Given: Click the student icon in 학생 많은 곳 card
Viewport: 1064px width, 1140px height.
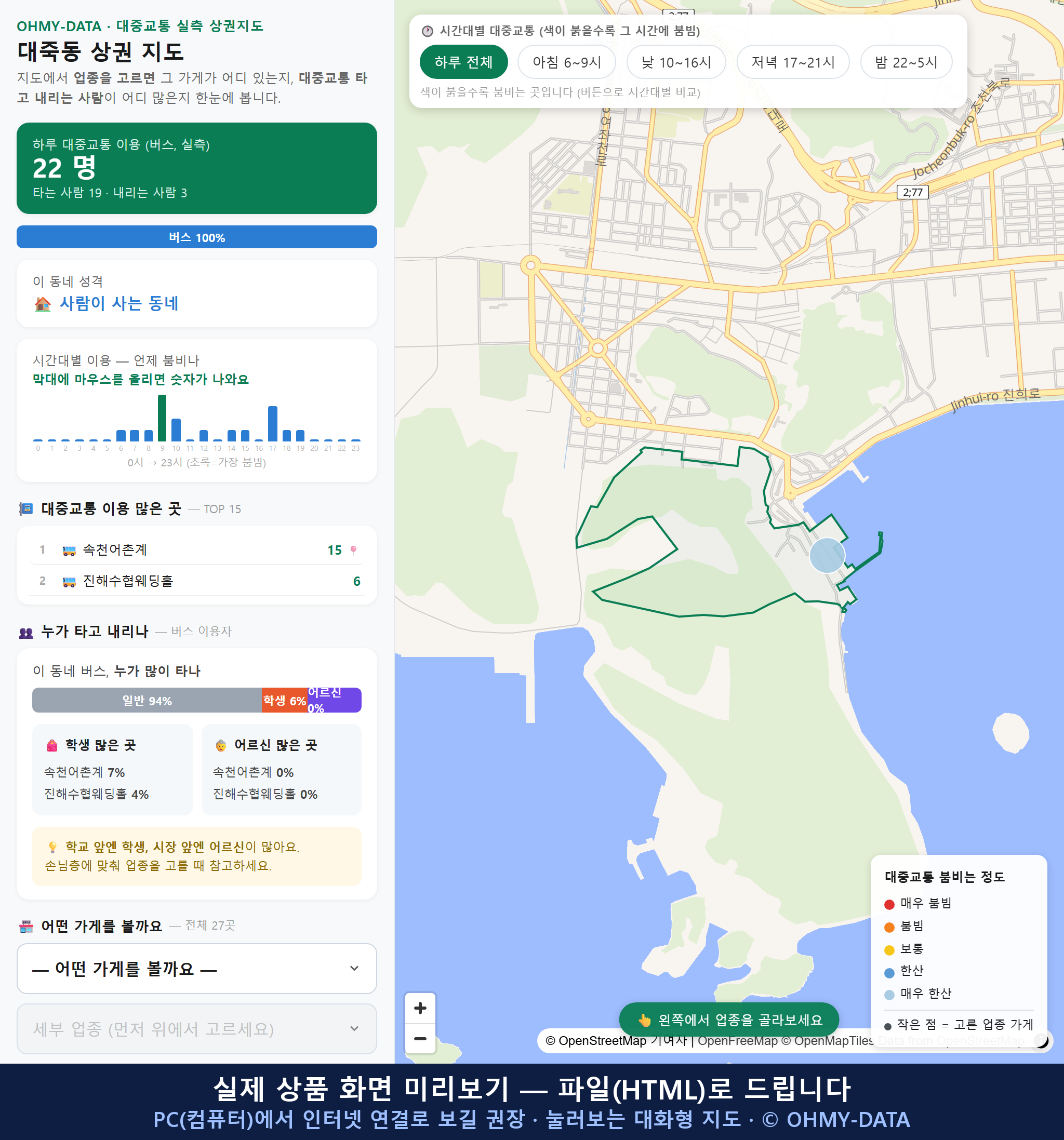Looking at the screenshot, I should pos(52,745).
